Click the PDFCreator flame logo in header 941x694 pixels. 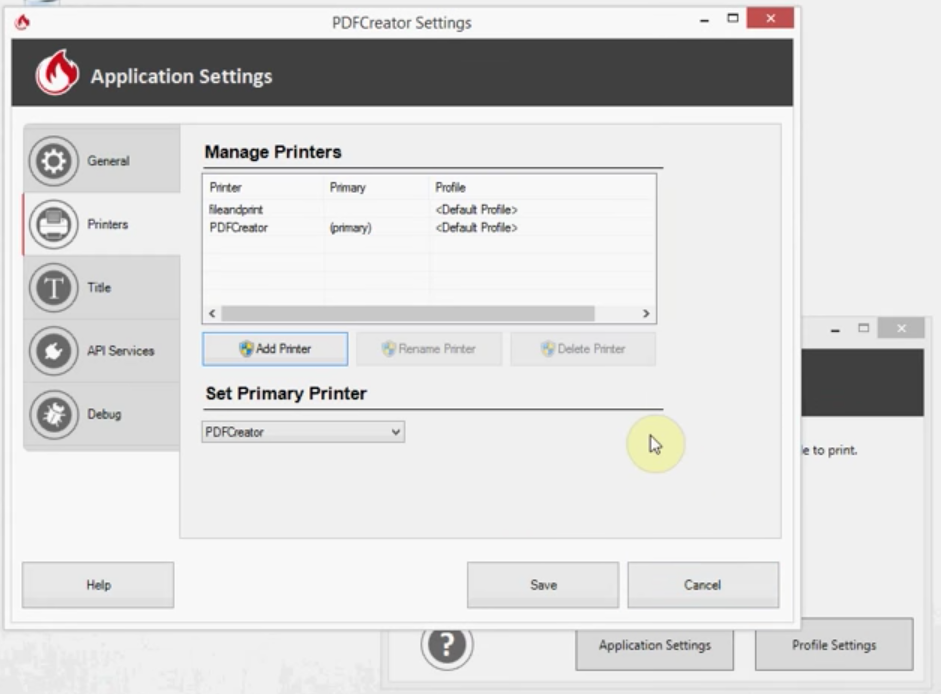pyautogui.click(x=57, y=75)
